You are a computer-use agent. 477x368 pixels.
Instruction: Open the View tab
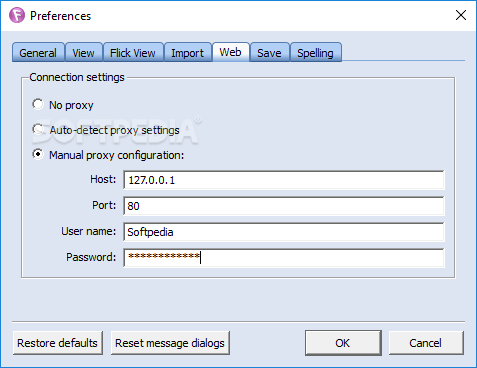pos(83,53)
